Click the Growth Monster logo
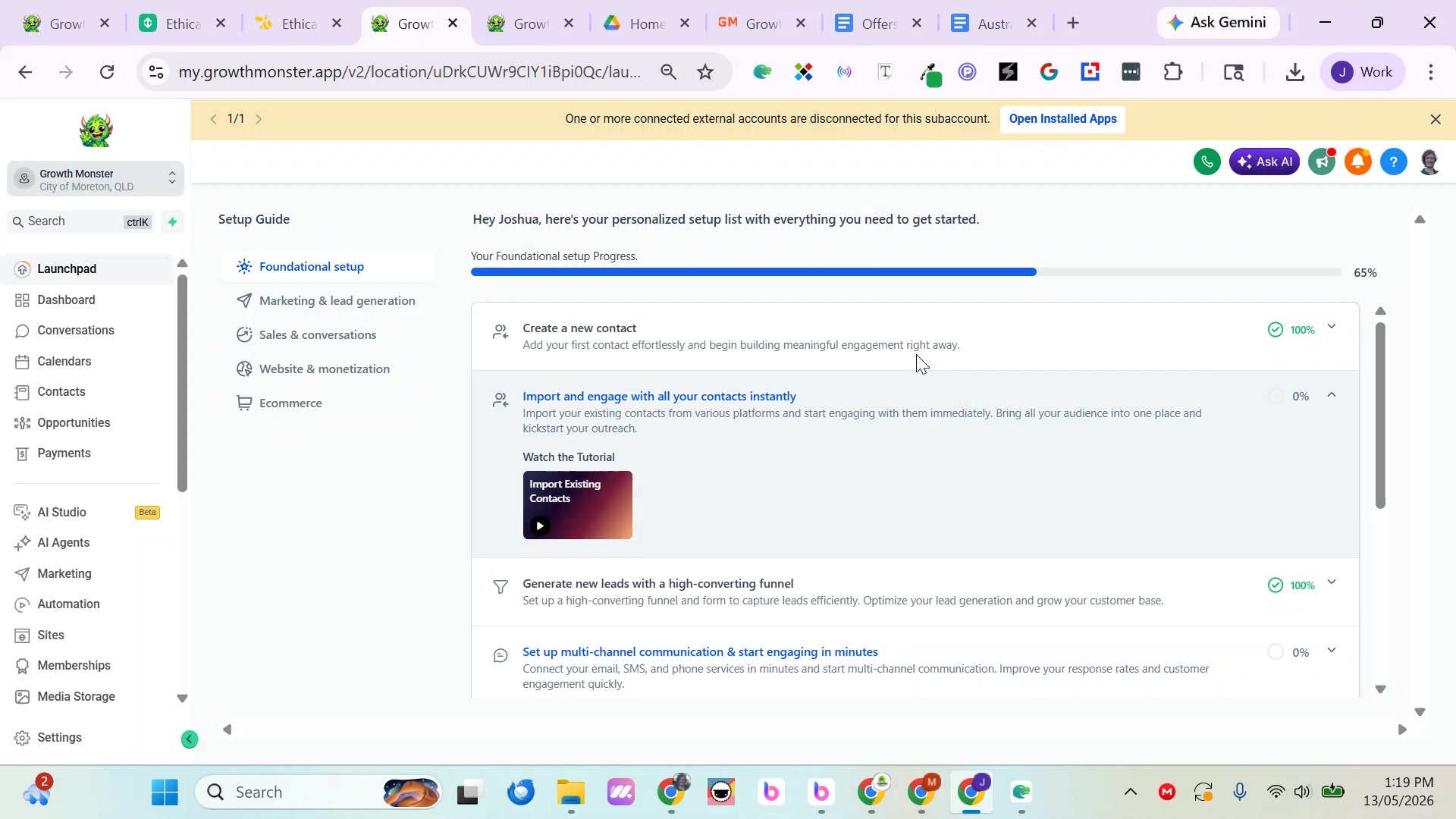The image size is (1456, 819). click(96, 130)
